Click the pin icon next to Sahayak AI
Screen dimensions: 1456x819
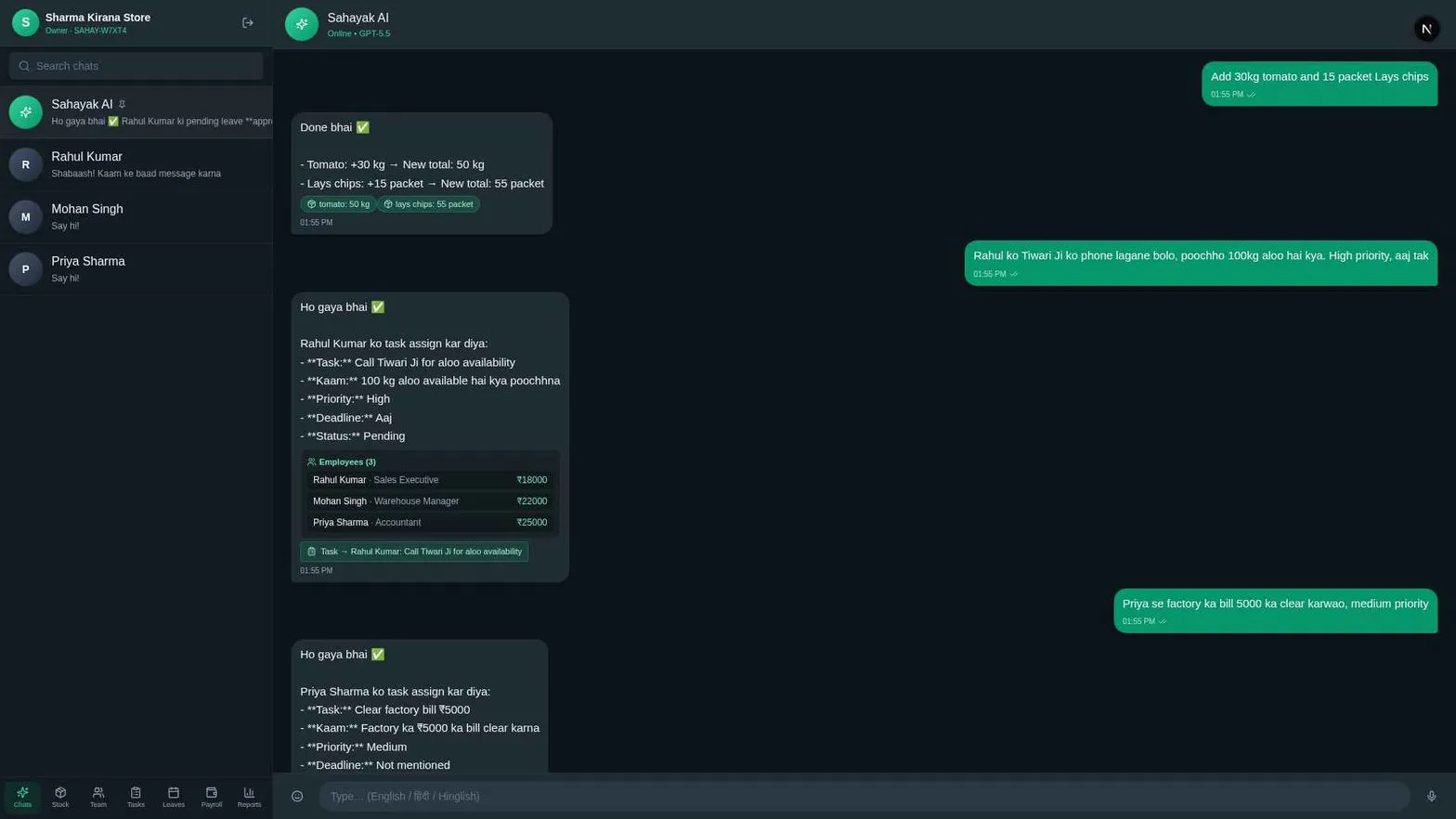click(x=122, y=104)
